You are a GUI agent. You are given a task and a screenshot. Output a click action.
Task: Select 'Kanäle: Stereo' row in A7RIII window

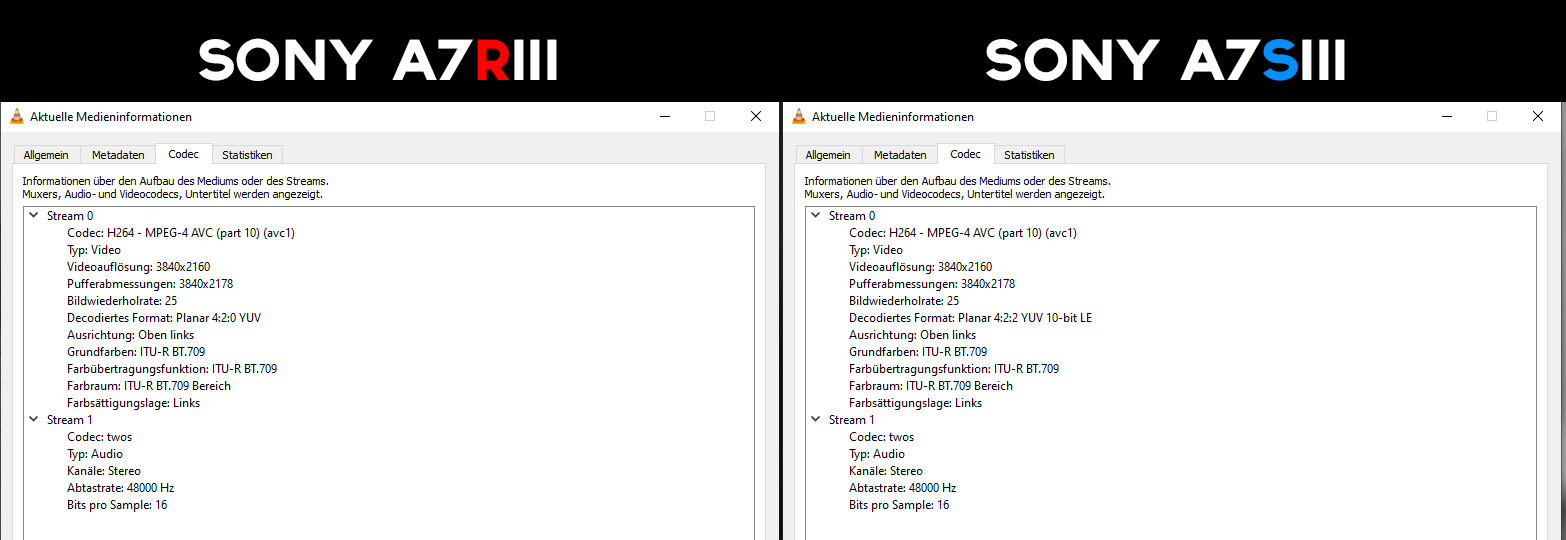pyautogui.click(x=104, y=471)
